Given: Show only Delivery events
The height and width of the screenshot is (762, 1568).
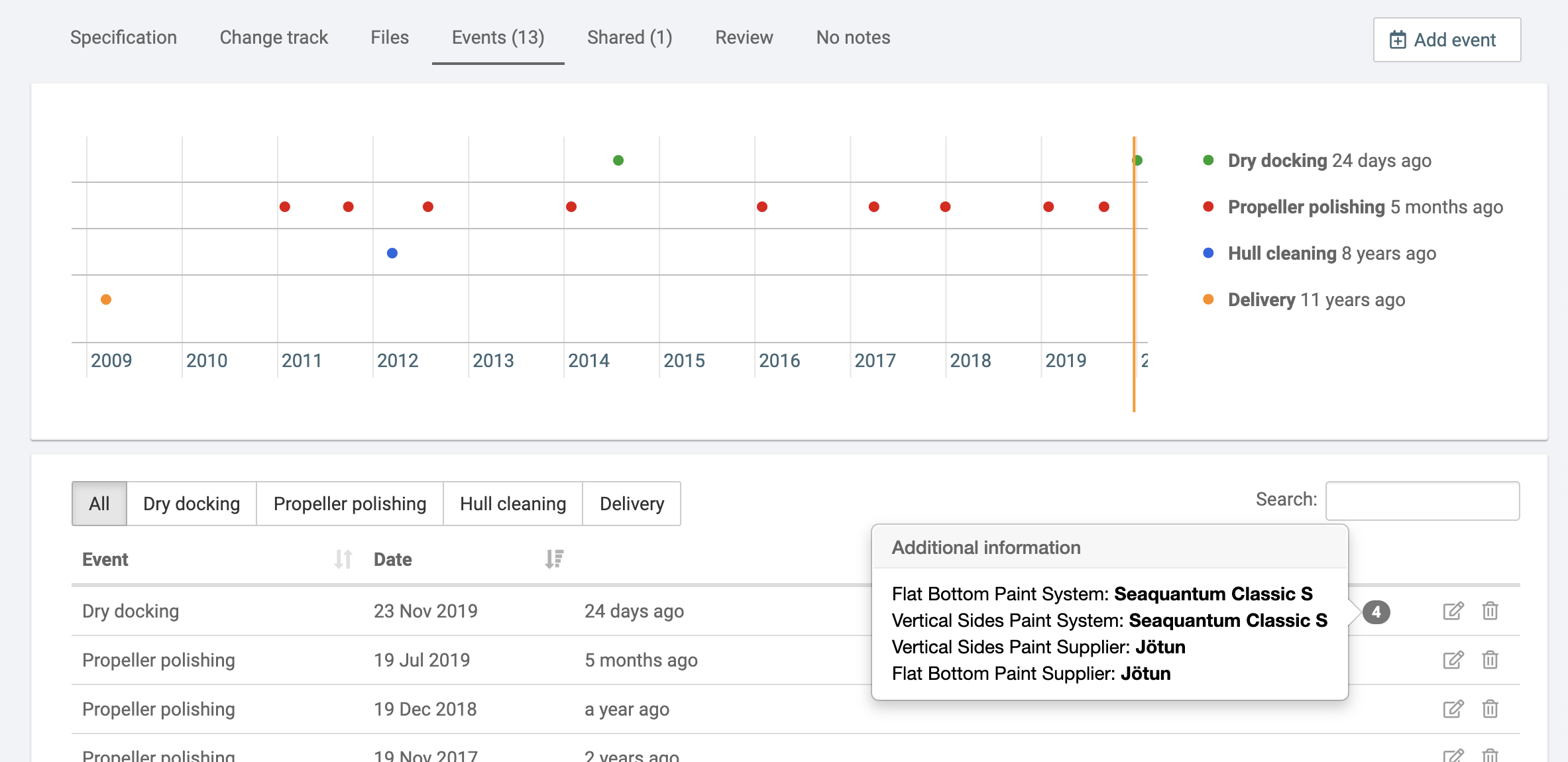Looking at the screenshot, I should (x=631, y=504).
